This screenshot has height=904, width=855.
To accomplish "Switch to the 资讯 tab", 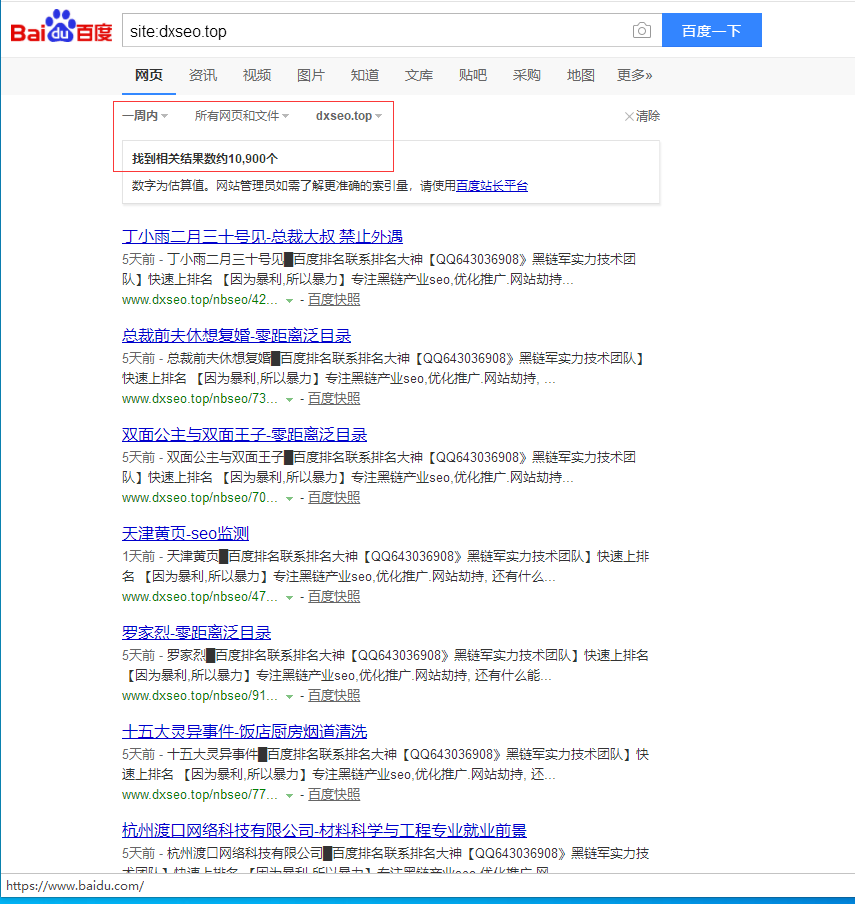I will click(203, 75).
